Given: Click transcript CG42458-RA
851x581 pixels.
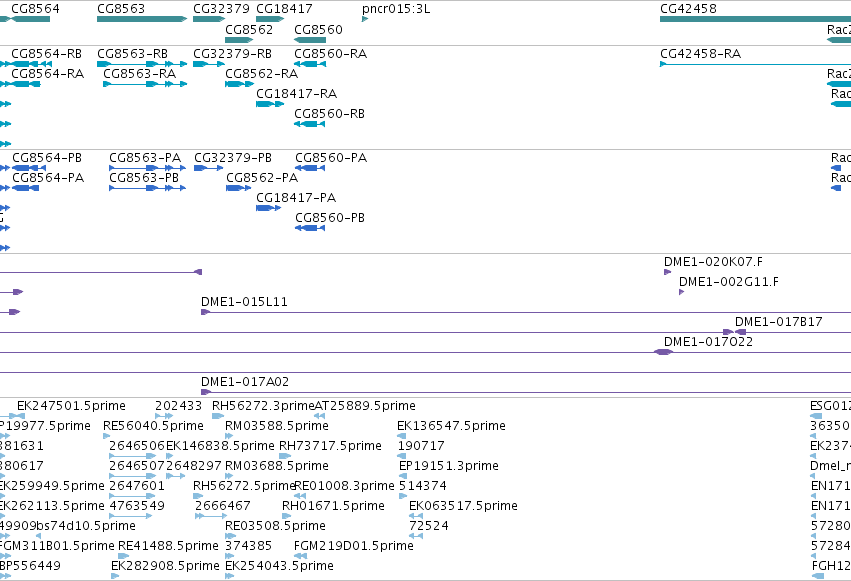Looking at the screenshot, I should click(755, 64).
